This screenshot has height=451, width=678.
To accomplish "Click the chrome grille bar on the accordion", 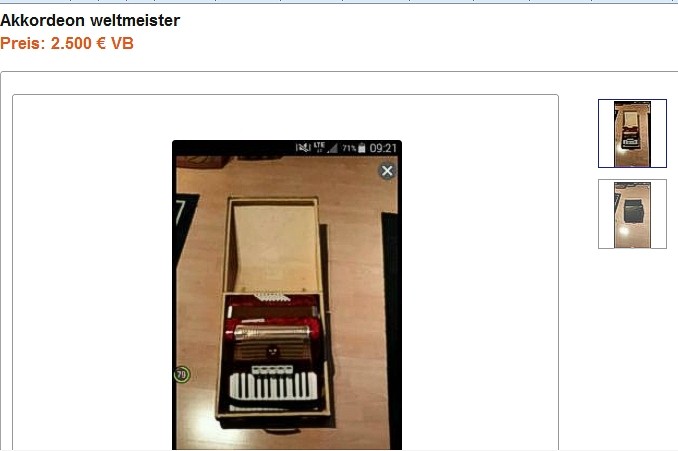I will coord(272,333).
